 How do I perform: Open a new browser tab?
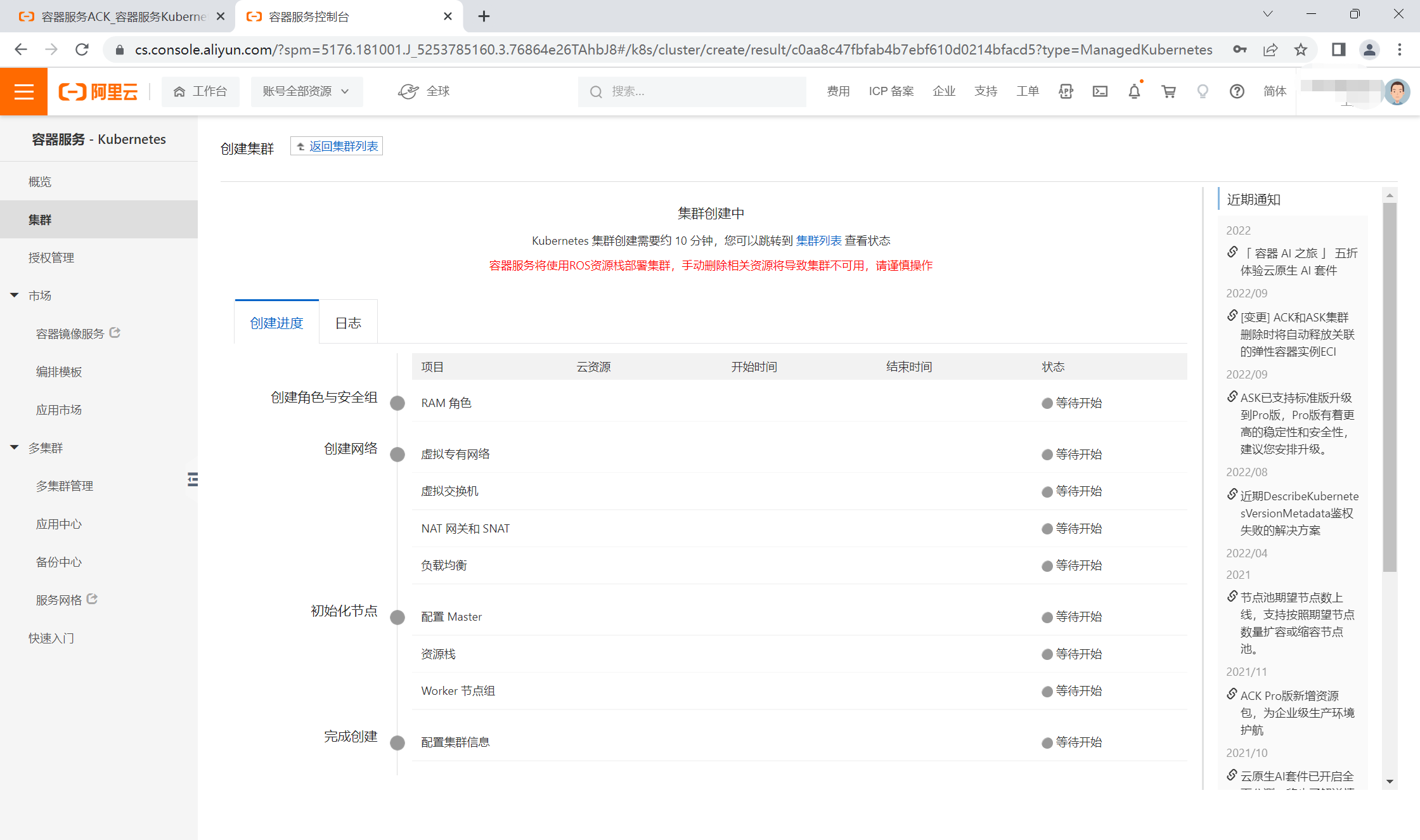point(484,16)
